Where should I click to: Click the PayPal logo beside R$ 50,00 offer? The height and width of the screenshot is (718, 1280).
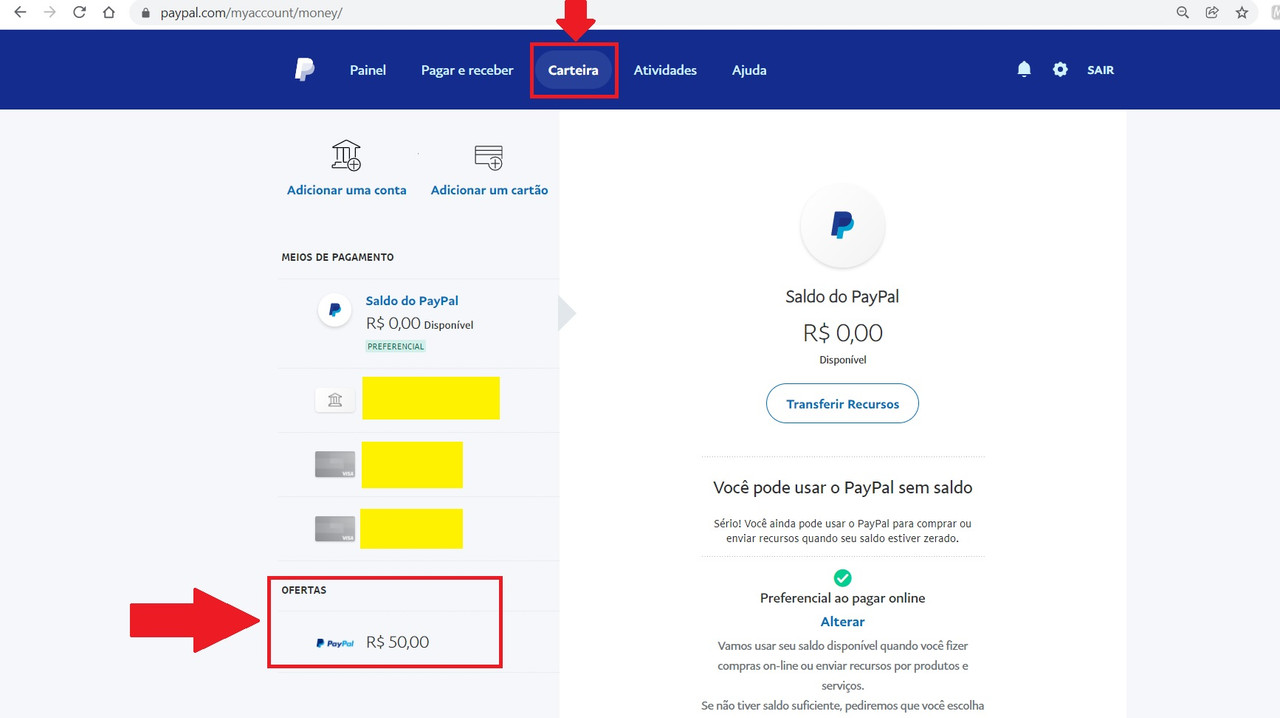pos(335,643)
